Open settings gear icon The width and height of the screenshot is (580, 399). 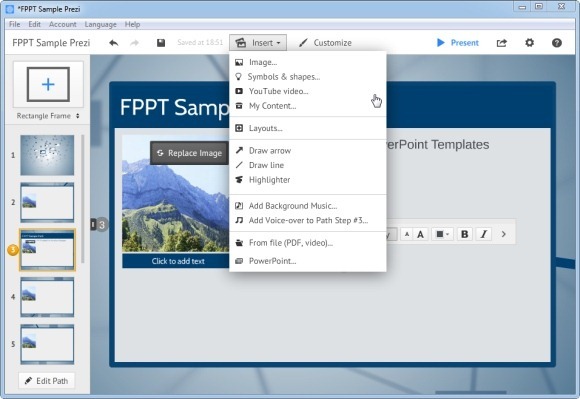point(529,43)
